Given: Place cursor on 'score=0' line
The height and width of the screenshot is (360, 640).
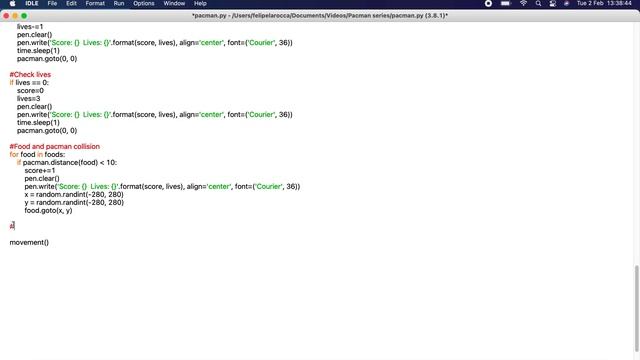Looking at the screenshot, I should (x=30, y=91).
